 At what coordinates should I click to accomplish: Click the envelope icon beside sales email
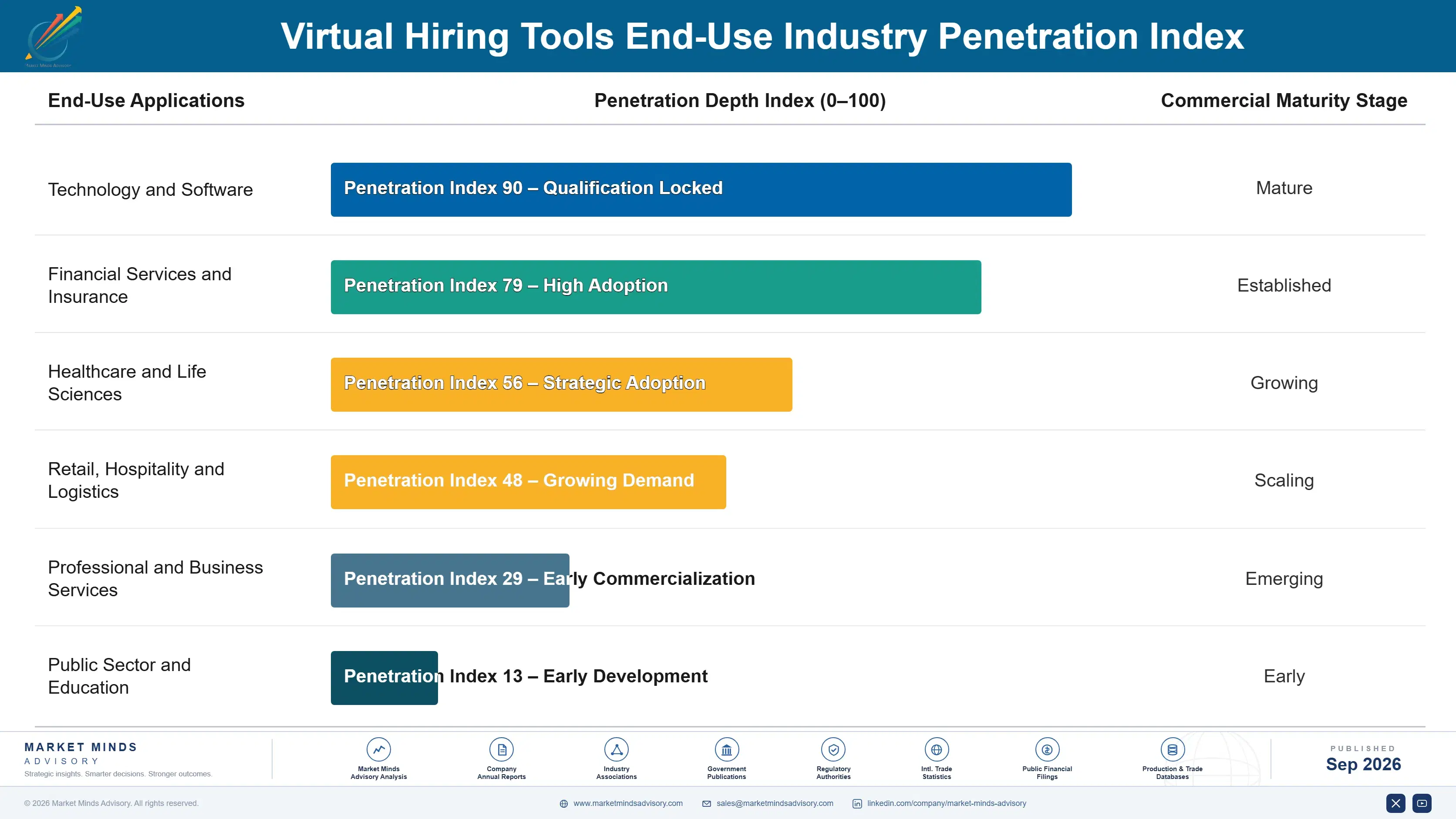pyautogui.click(x=707, y=804)
